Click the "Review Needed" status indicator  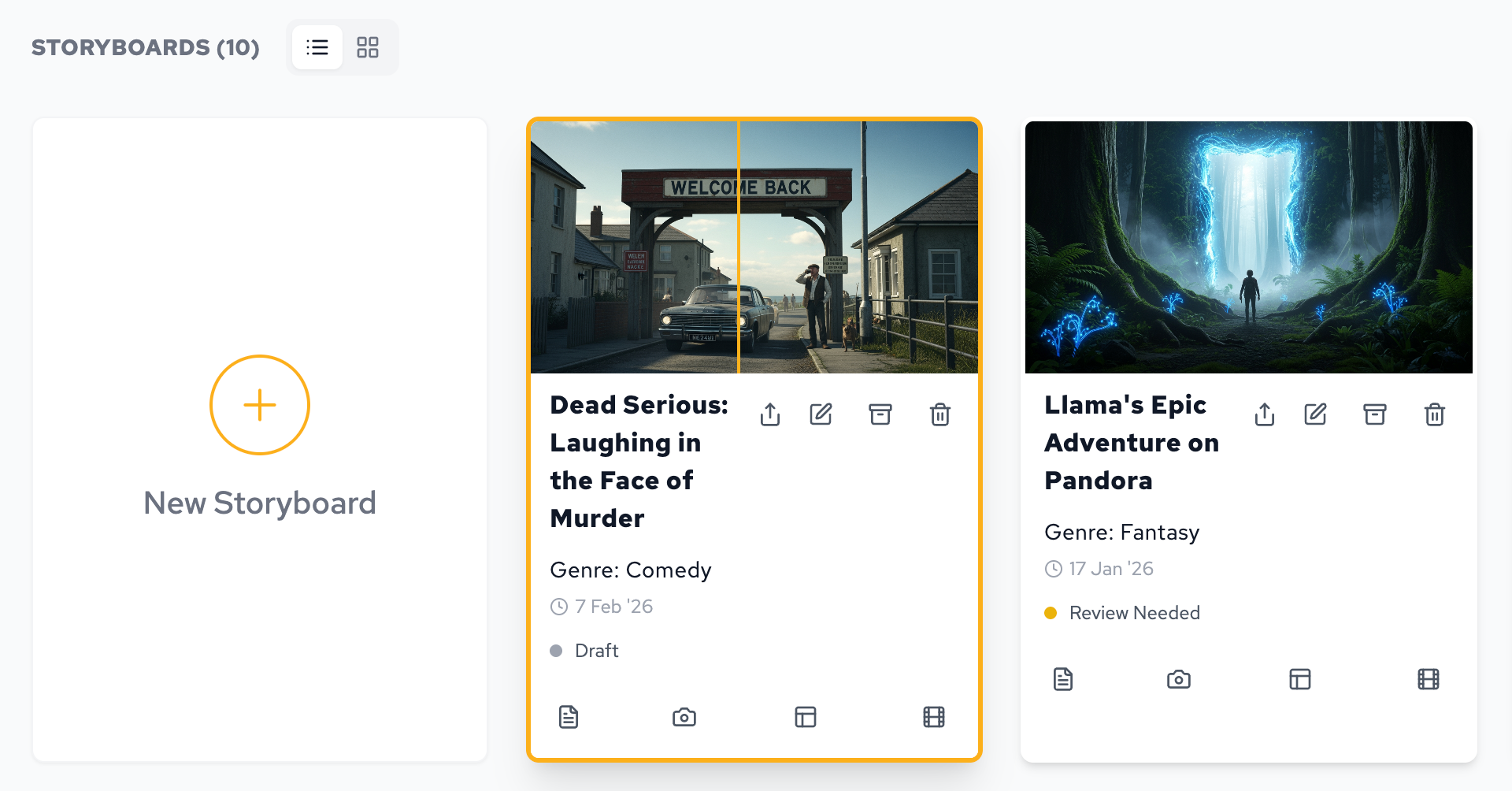[1122, 613]
